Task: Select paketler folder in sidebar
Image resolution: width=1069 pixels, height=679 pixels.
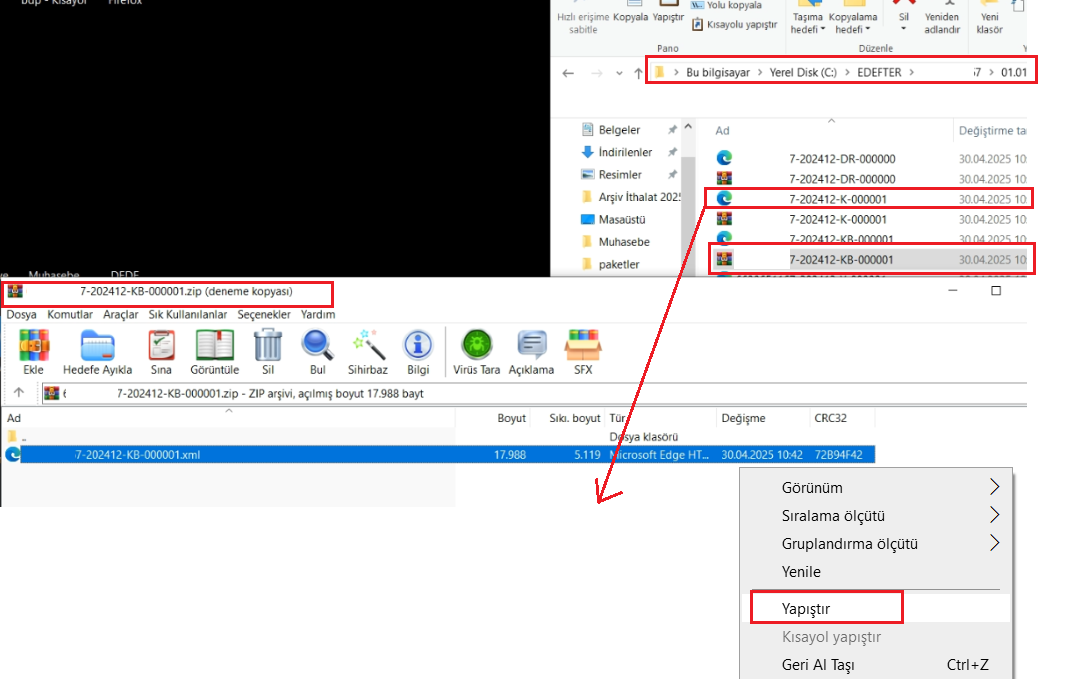Action: (x=619, y=265)
